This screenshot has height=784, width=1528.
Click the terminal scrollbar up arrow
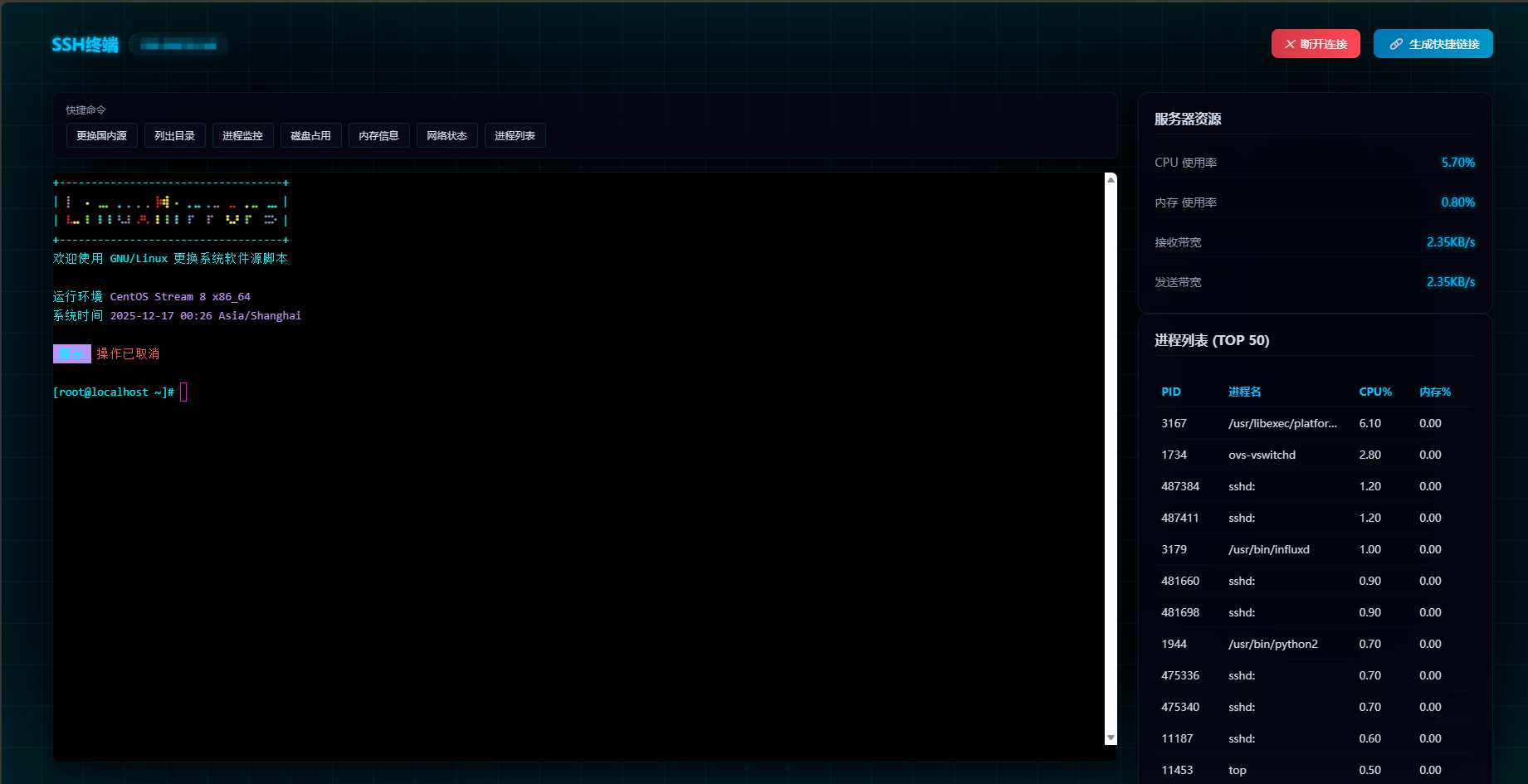1111,179
